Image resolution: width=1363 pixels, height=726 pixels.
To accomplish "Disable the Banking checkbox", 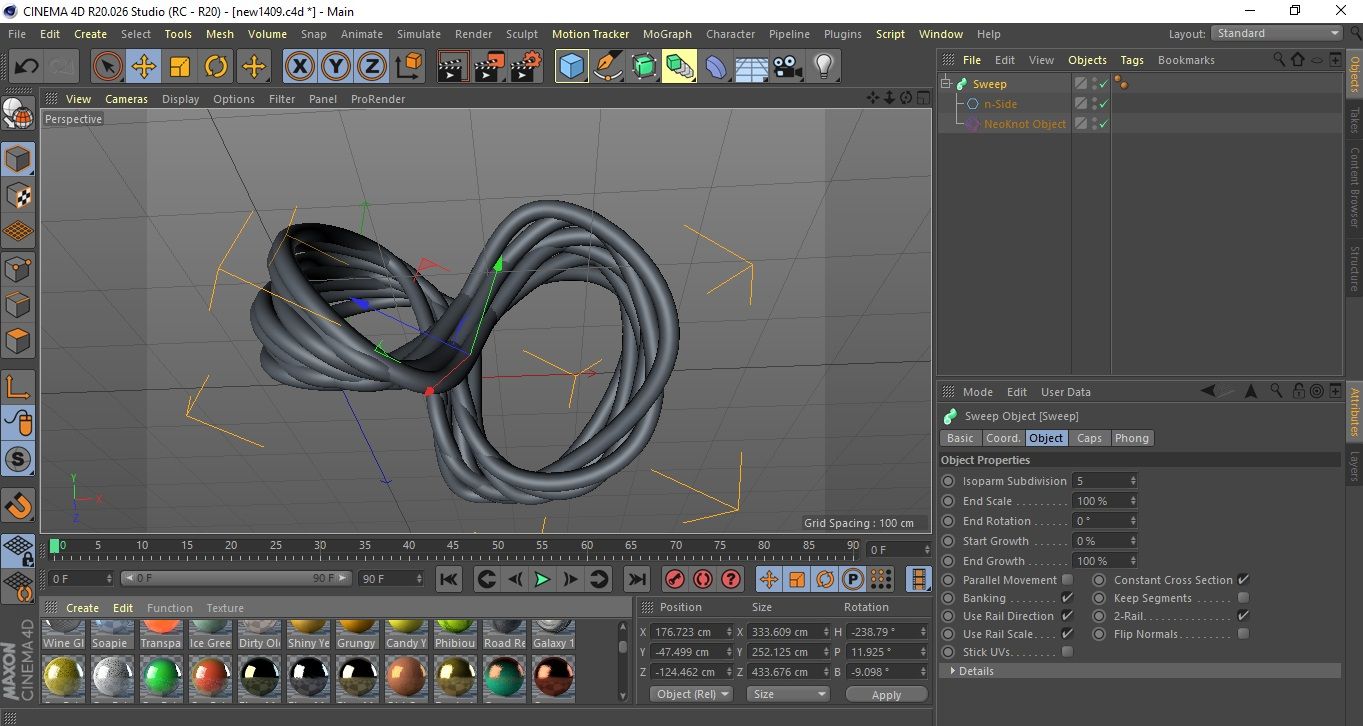I will tap(1067, 598).
